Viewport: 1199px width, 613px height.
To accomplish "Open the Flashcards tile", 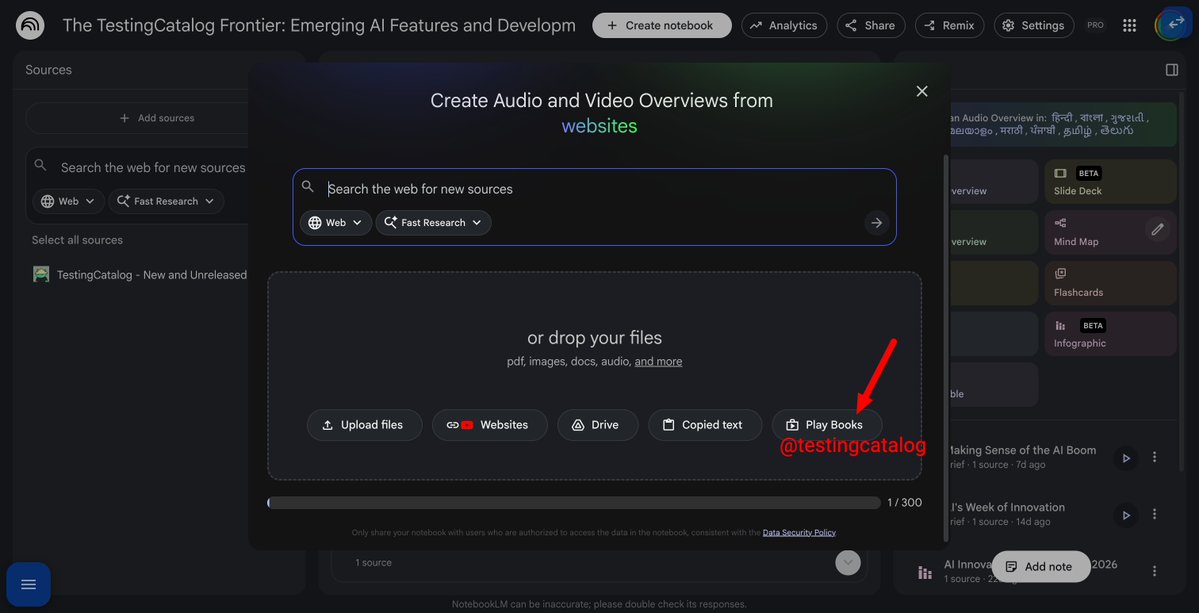I will pyautogui.click(x=1110, y=283).
